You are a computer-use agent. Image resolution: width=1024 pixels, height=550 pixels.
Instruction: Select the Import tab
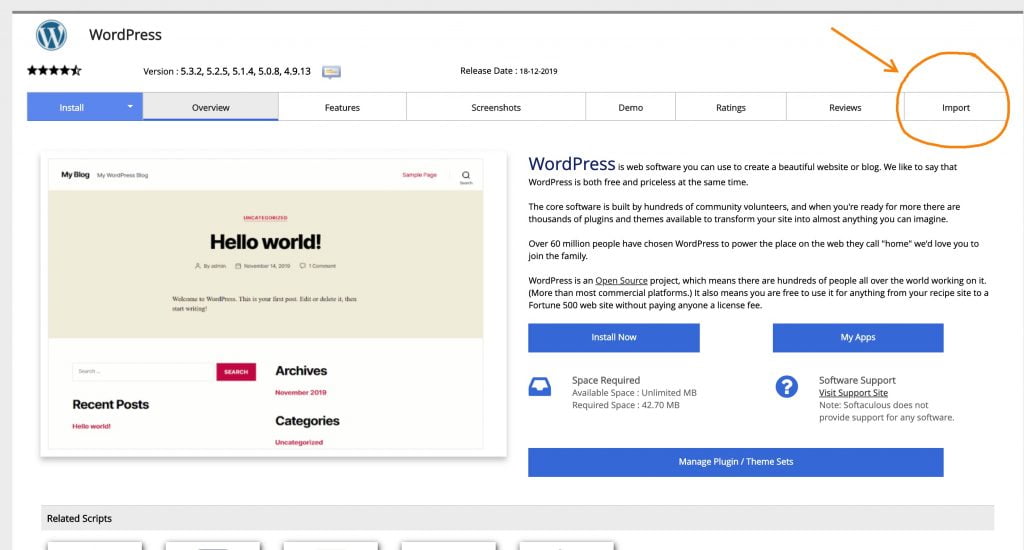(955, 107)
